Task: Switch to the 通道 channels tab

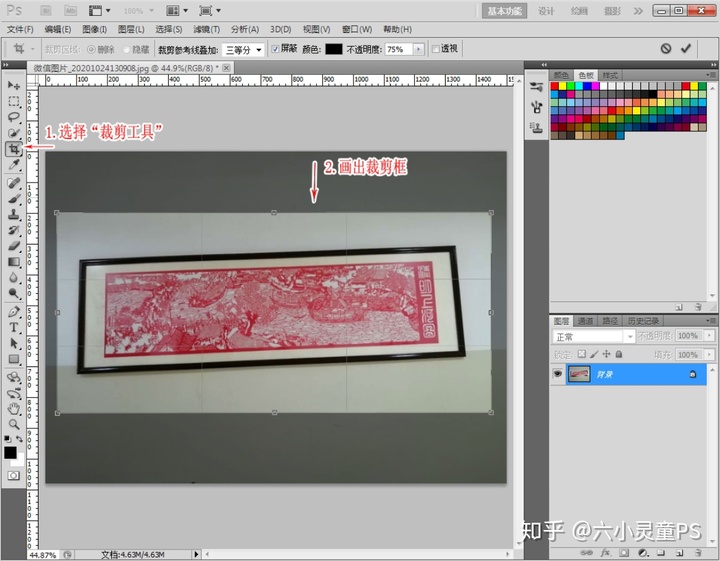Action: 585,321
